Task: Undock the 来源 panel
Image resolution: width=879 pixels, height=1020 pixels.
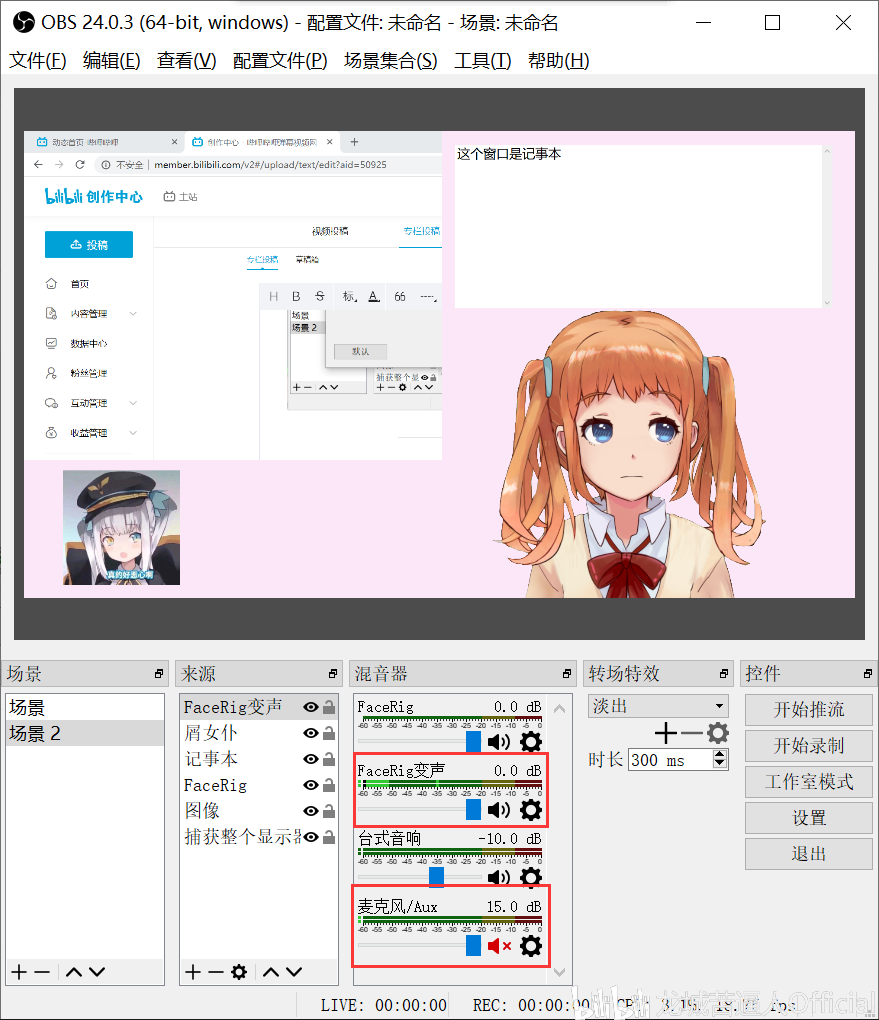Action: pos(333,674)
